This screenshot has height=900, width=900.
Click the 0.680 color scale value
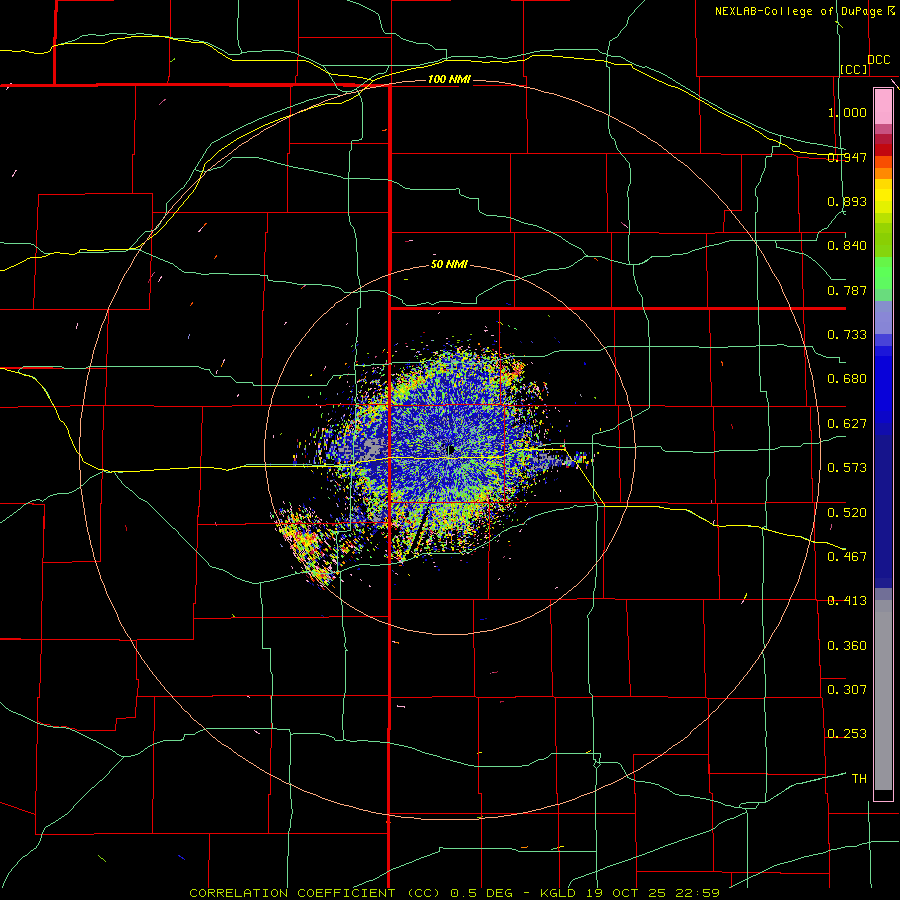click(847, 379)
